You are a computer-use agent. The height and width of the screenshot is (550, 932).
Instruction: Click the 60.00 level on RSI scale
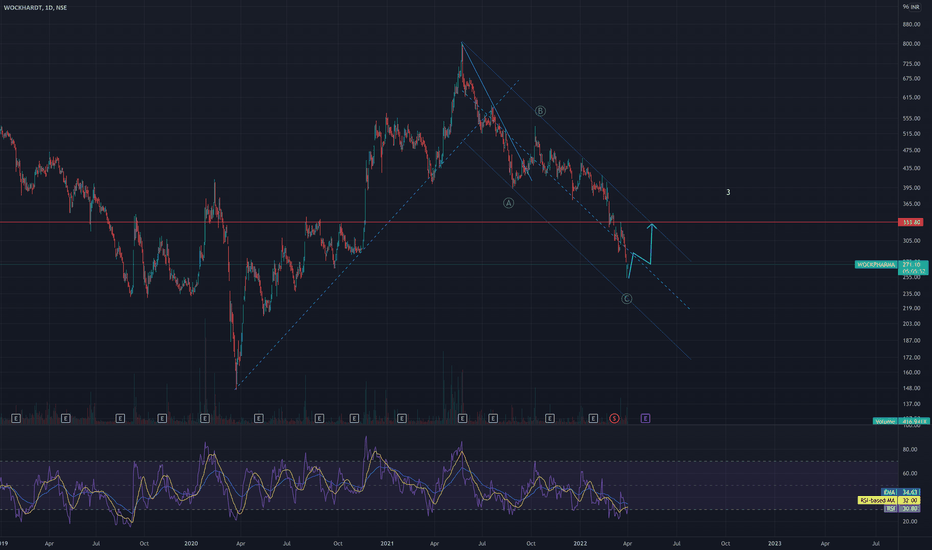click(x=910, y=474)
